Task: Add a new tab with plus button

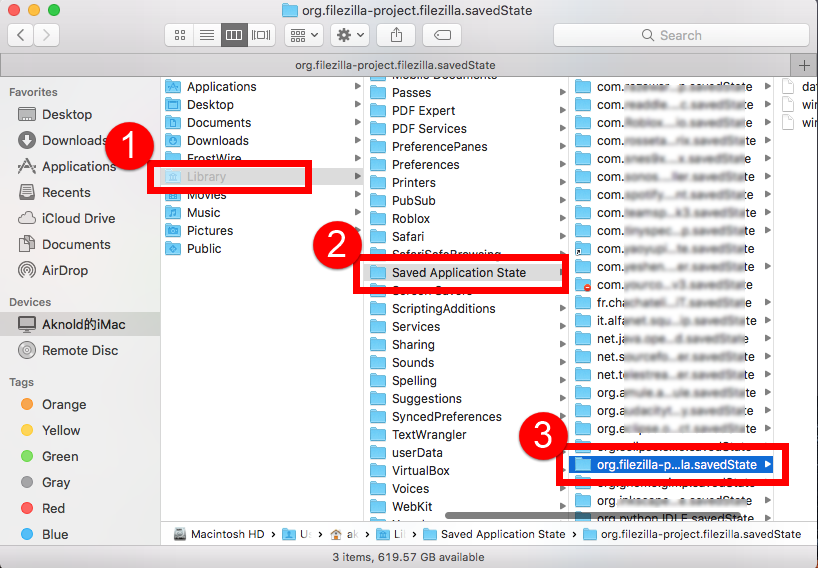Action: click(x=805, y=65)
